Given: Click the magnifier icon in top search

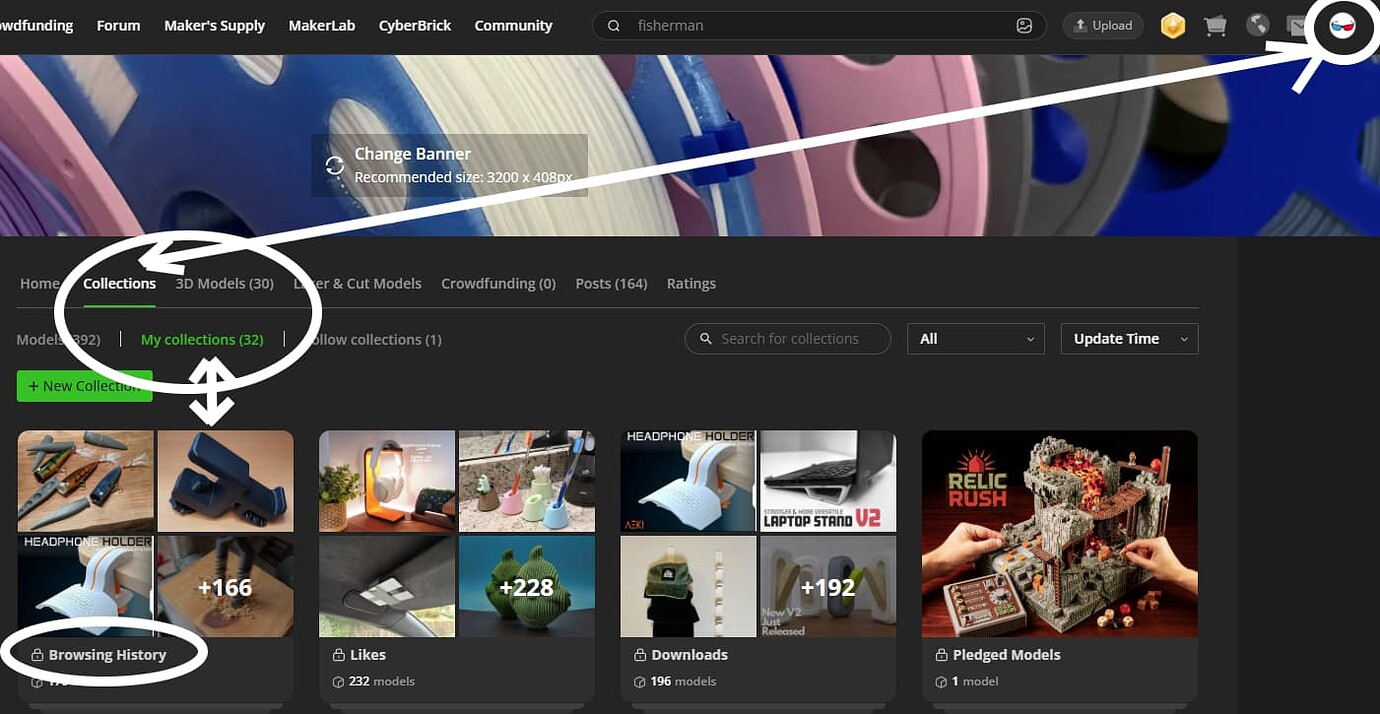Looking at the screenshot, I should 614,26.
